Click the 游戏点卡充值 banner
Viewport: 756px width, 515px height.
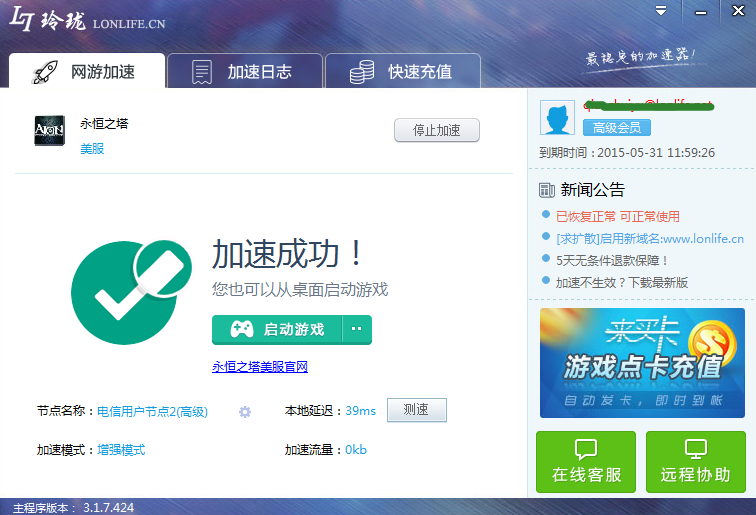point(642,363)
